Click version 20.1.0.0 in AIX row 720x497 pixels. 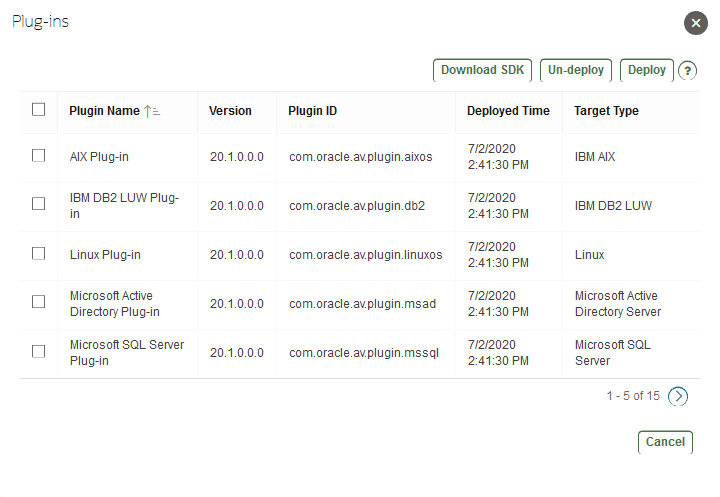coord(236,157)
